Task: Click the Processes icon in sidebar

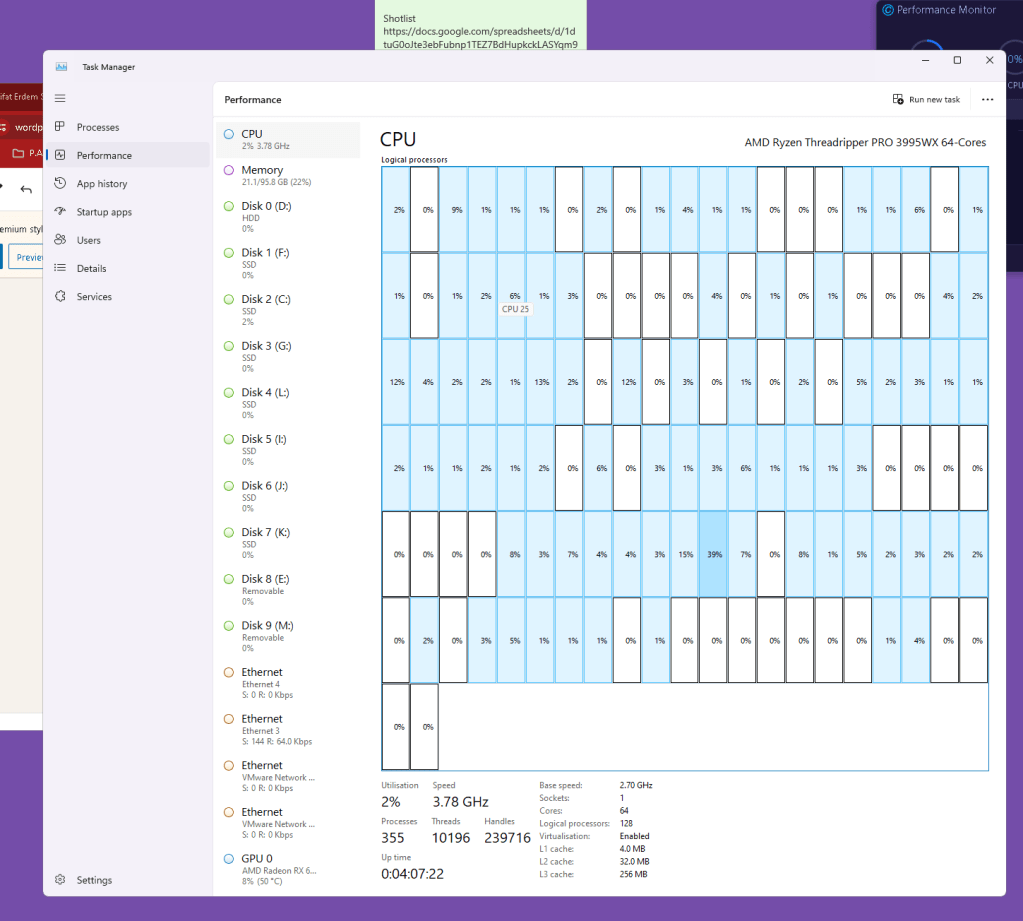Action: [x=60, y=127]
